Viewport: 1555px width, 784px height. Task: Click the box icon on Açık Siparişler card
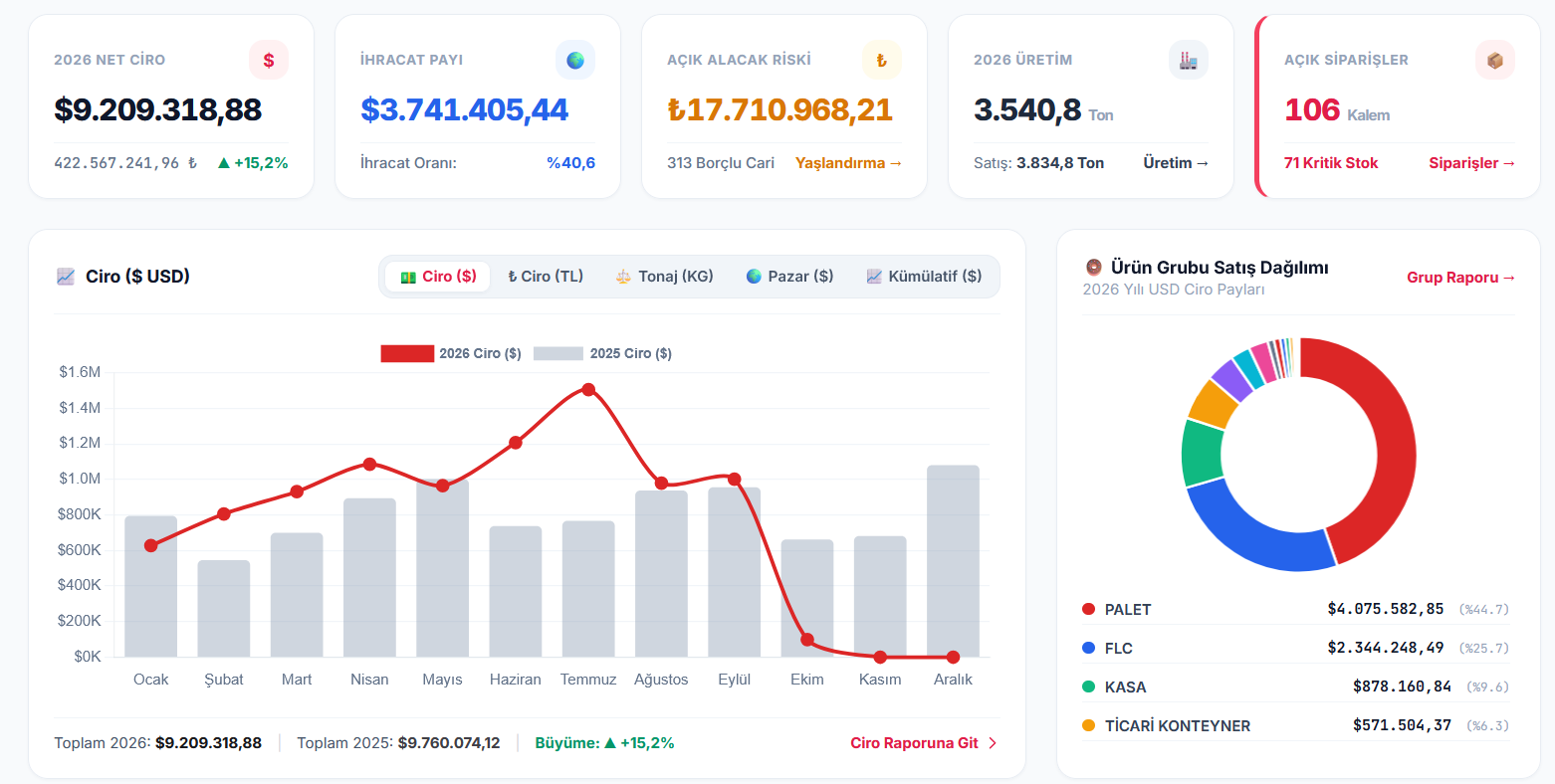pyautogui.click(x=1495, y=60)
